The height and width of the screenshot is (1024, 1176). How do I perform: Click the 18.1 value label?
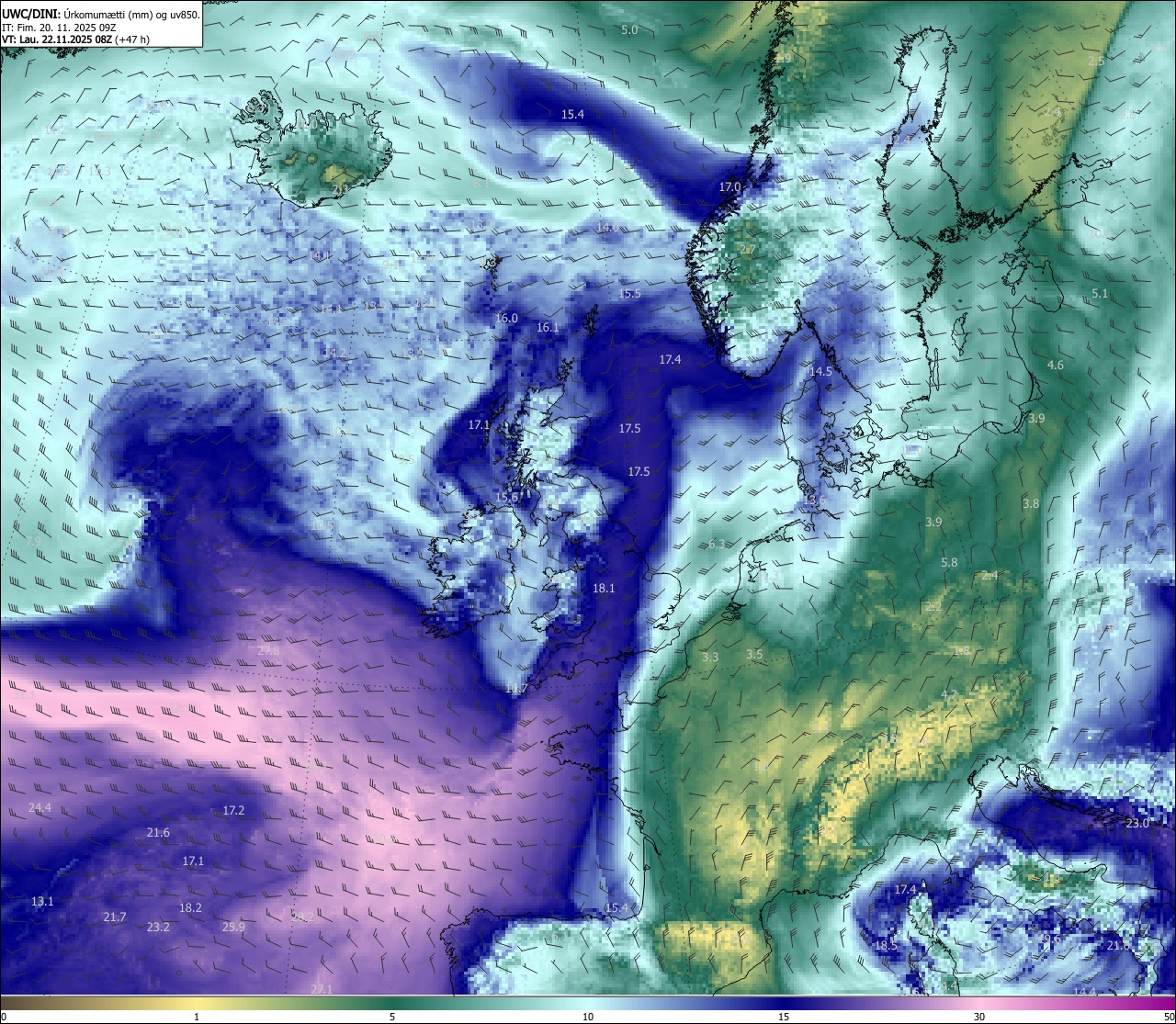(x=604, y=589)
